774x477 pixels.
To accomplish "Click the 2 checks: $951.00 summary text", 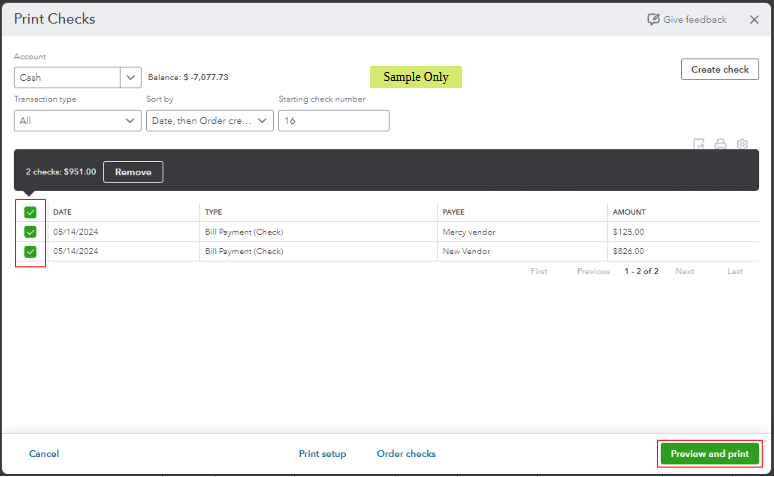I will (61, 172).
